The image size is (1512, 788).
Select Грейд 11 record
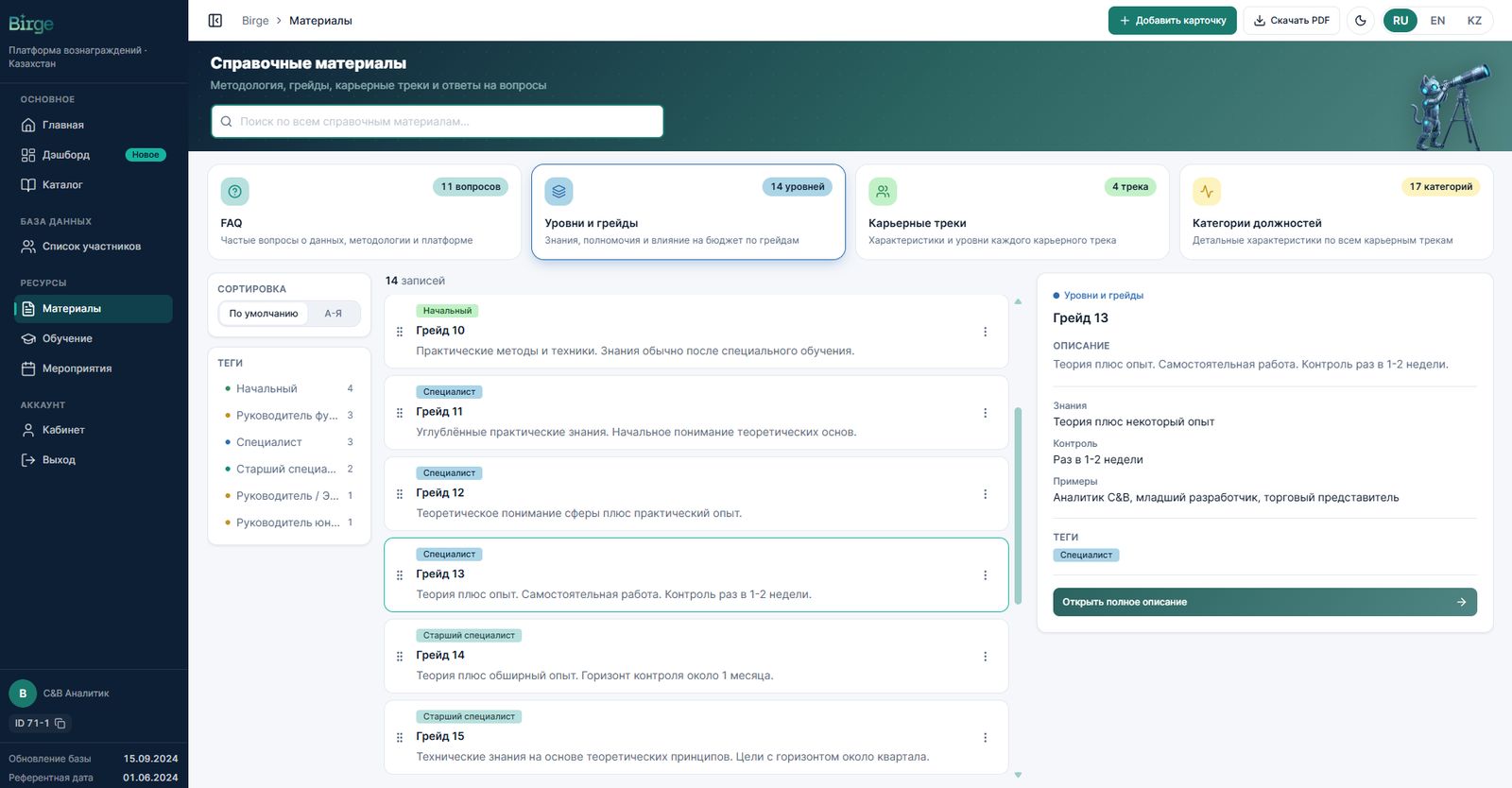tap(696, 413)
